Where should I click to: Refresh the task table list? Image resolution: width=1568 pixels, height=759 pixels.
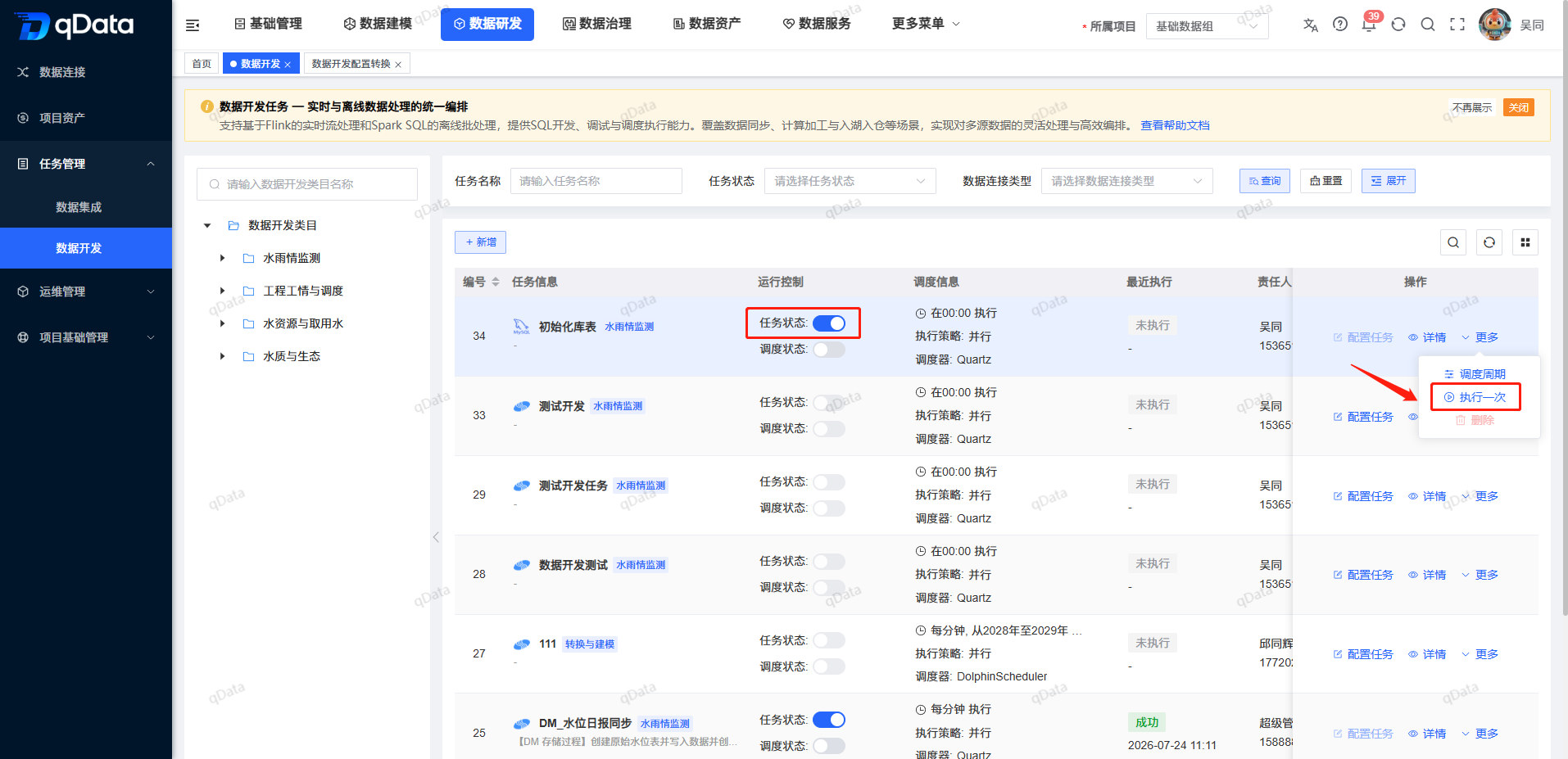point(1489,242)
